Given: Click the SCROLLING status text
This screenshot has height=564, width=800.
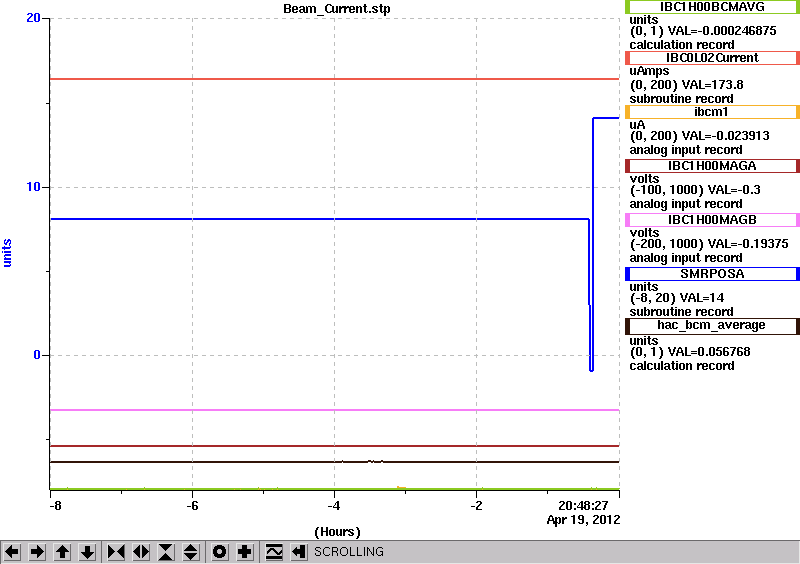Looking at the screenshot, I should [349, 552].
